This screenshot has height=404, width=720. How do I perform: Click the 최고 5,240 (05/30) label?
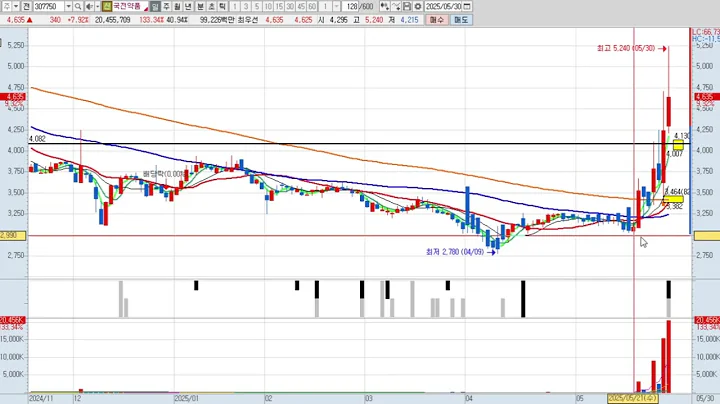[626, 48]
